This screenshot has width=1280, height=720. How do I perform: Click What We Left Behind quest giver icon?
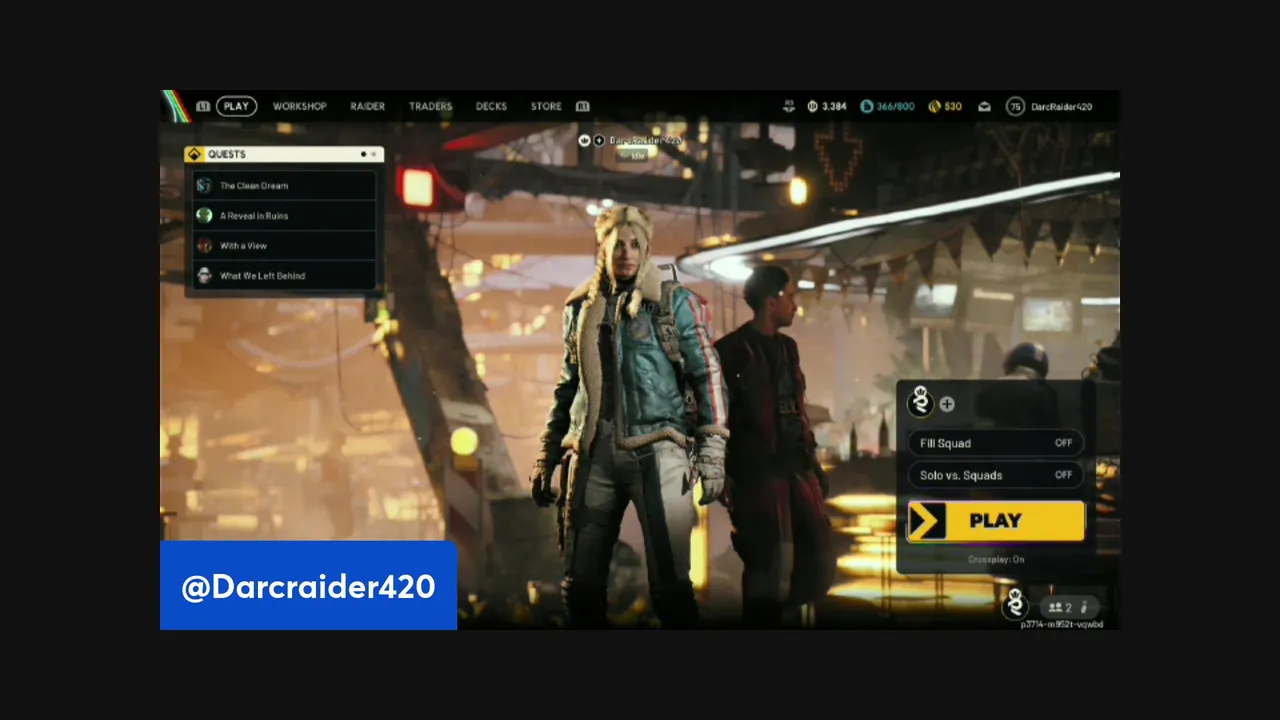pyautogui.click(x=204, y=275)
